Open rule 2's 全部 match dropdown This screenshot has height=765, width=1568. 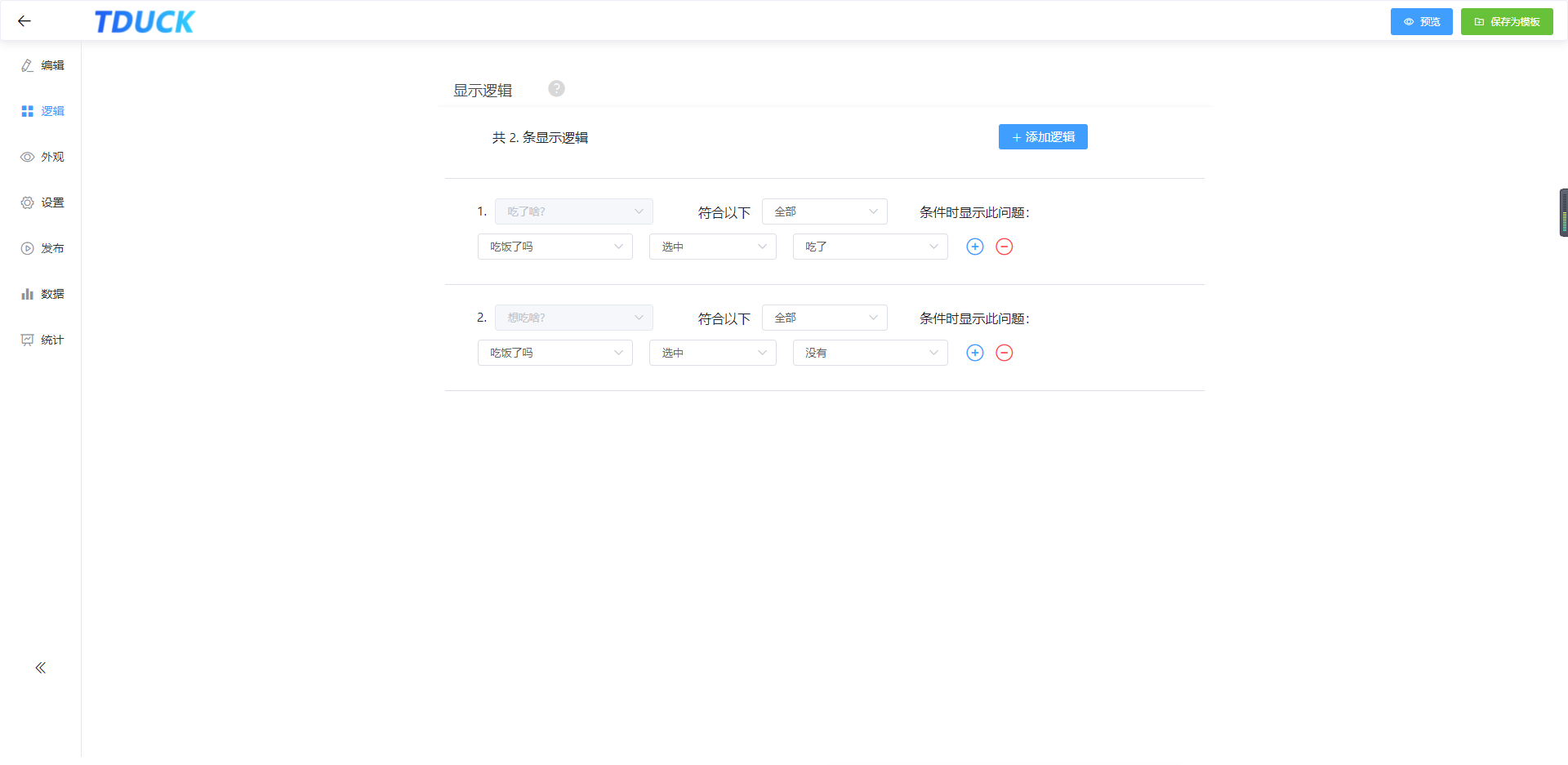(825, 318)
